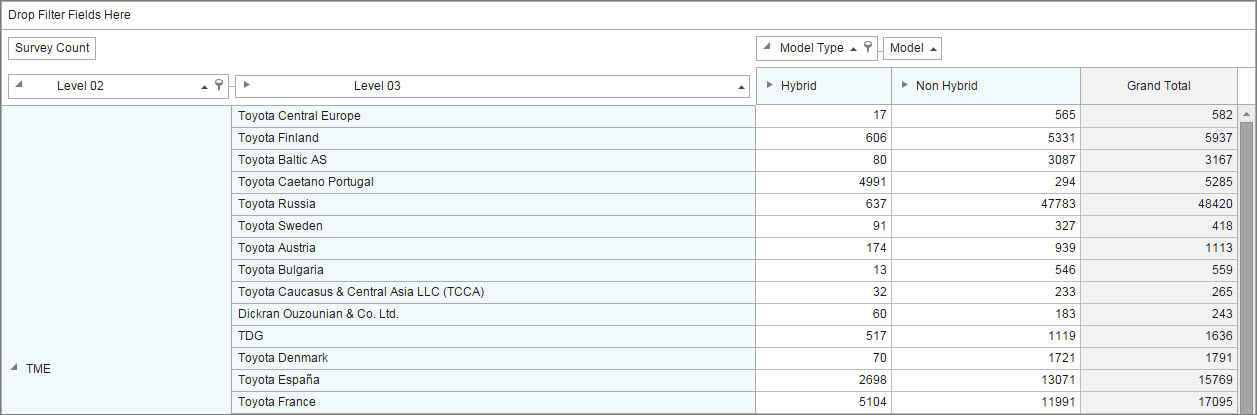
Task: Select the Toyota Baltic AS row header
Action: [x=494, y=160]
